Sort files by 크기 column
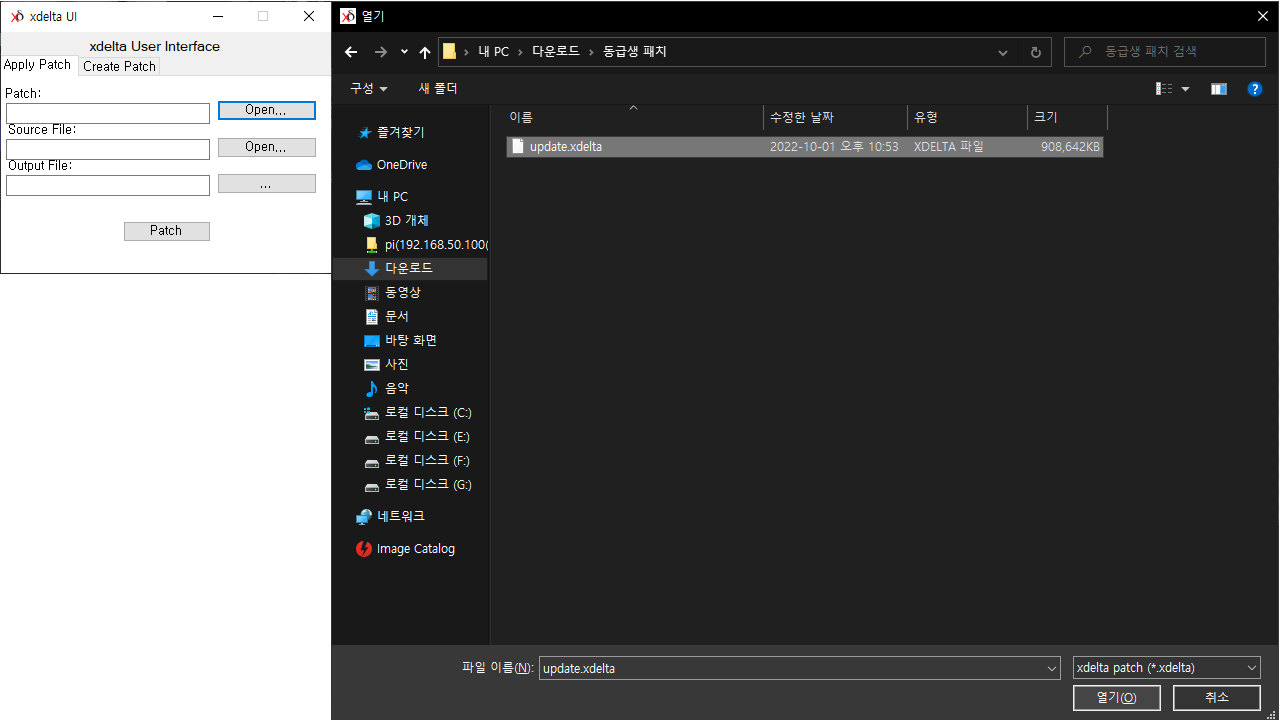The height and width of the screenshot is (720, 1280). pos(1067,117)
